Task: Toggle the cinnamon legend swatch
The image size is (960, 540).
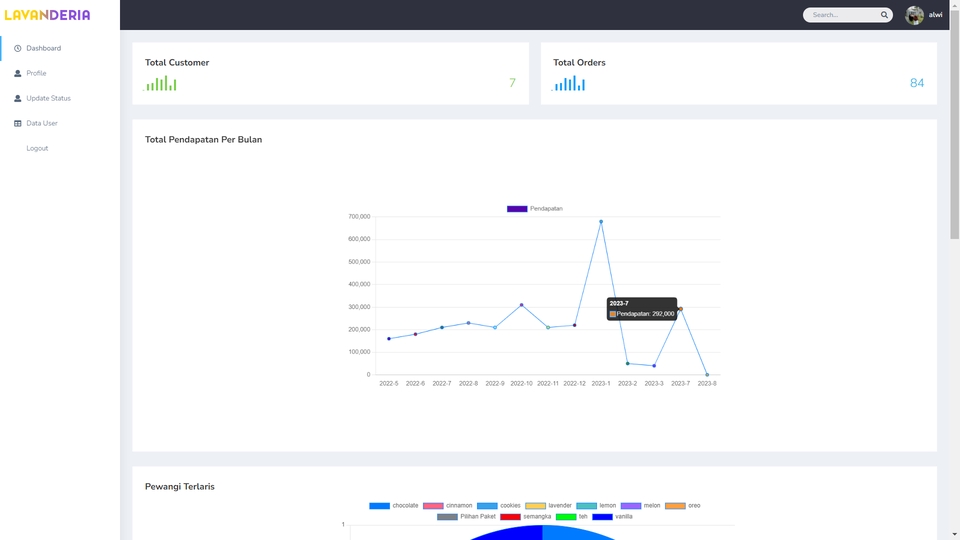Action: pyautogui.click(x=433, y=506)
